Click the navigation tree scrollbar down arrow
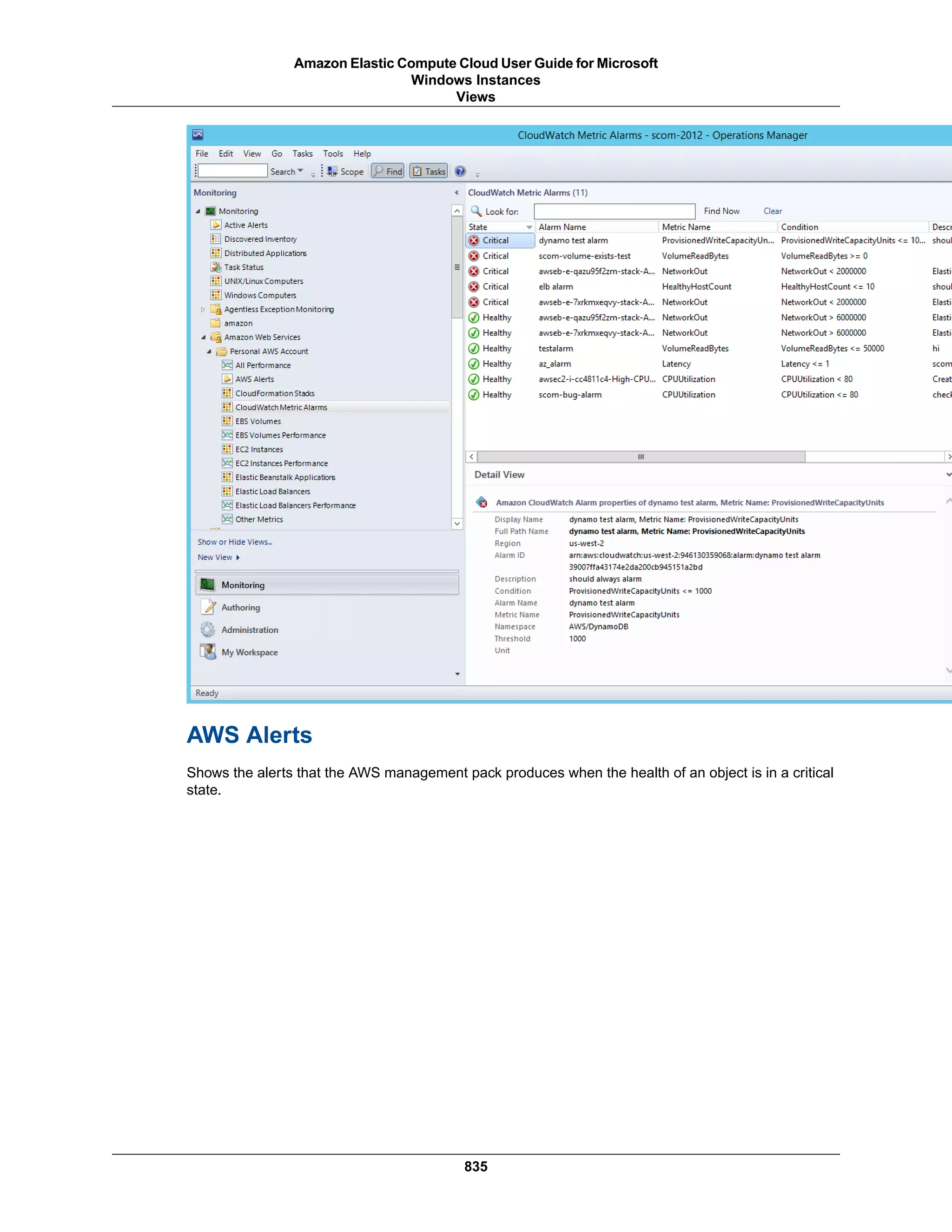 457,524
